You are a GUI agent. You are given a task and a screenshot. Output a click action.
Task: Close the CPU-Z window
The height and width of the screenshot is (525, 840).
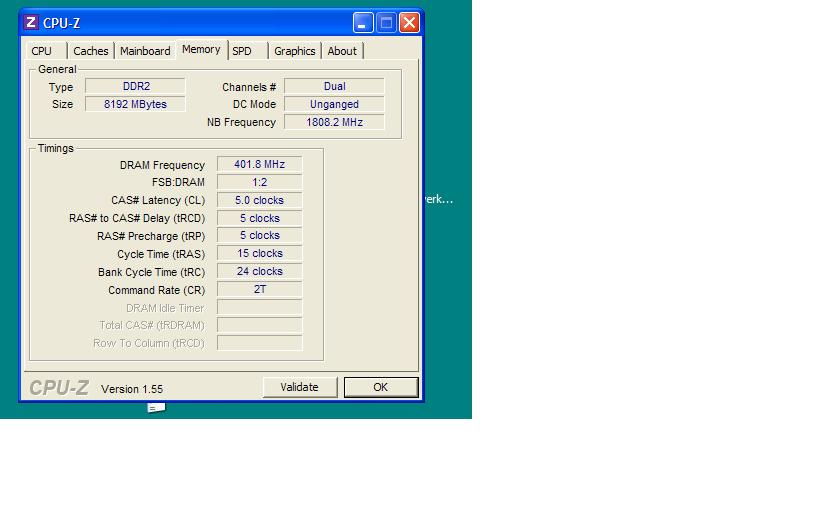[x=409, y=22]
